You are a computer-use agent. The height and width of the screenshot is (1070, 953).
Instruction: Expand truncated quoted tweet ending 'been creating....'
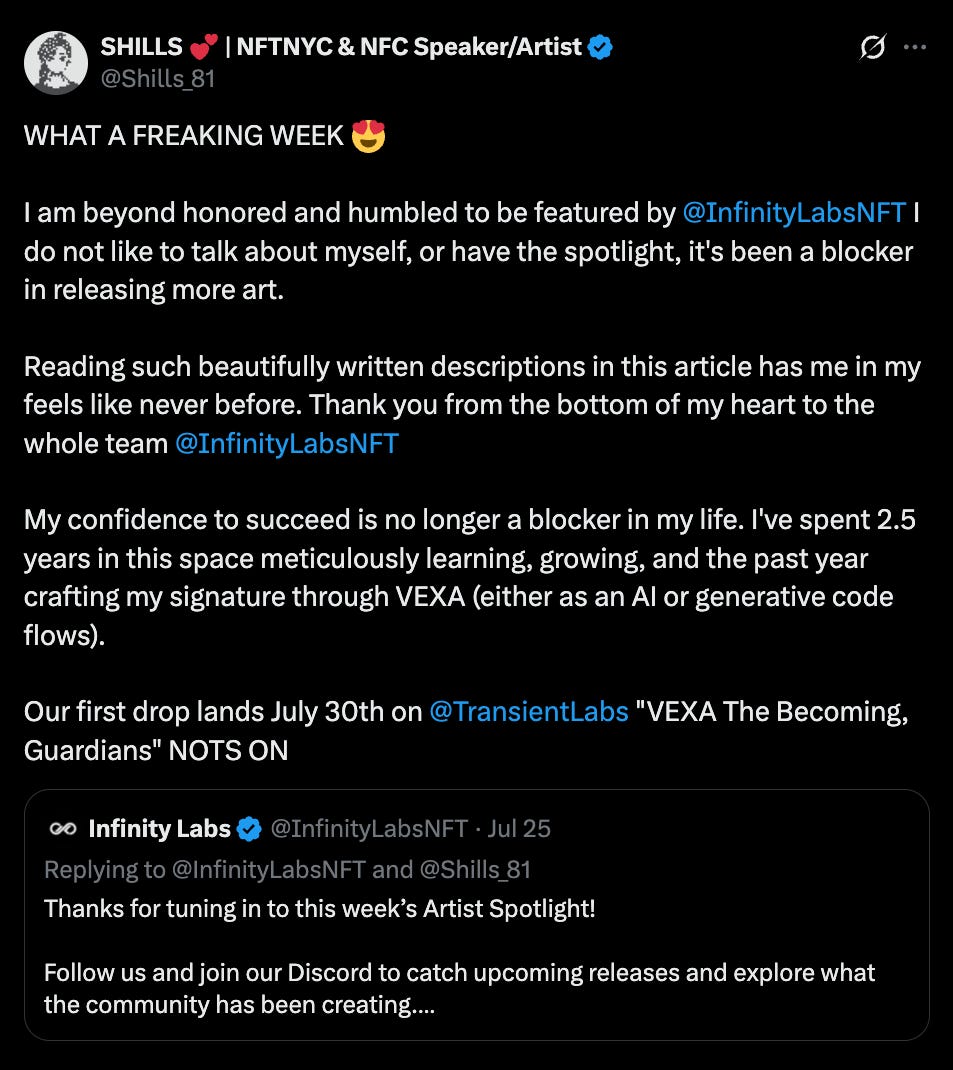point(459,989)
